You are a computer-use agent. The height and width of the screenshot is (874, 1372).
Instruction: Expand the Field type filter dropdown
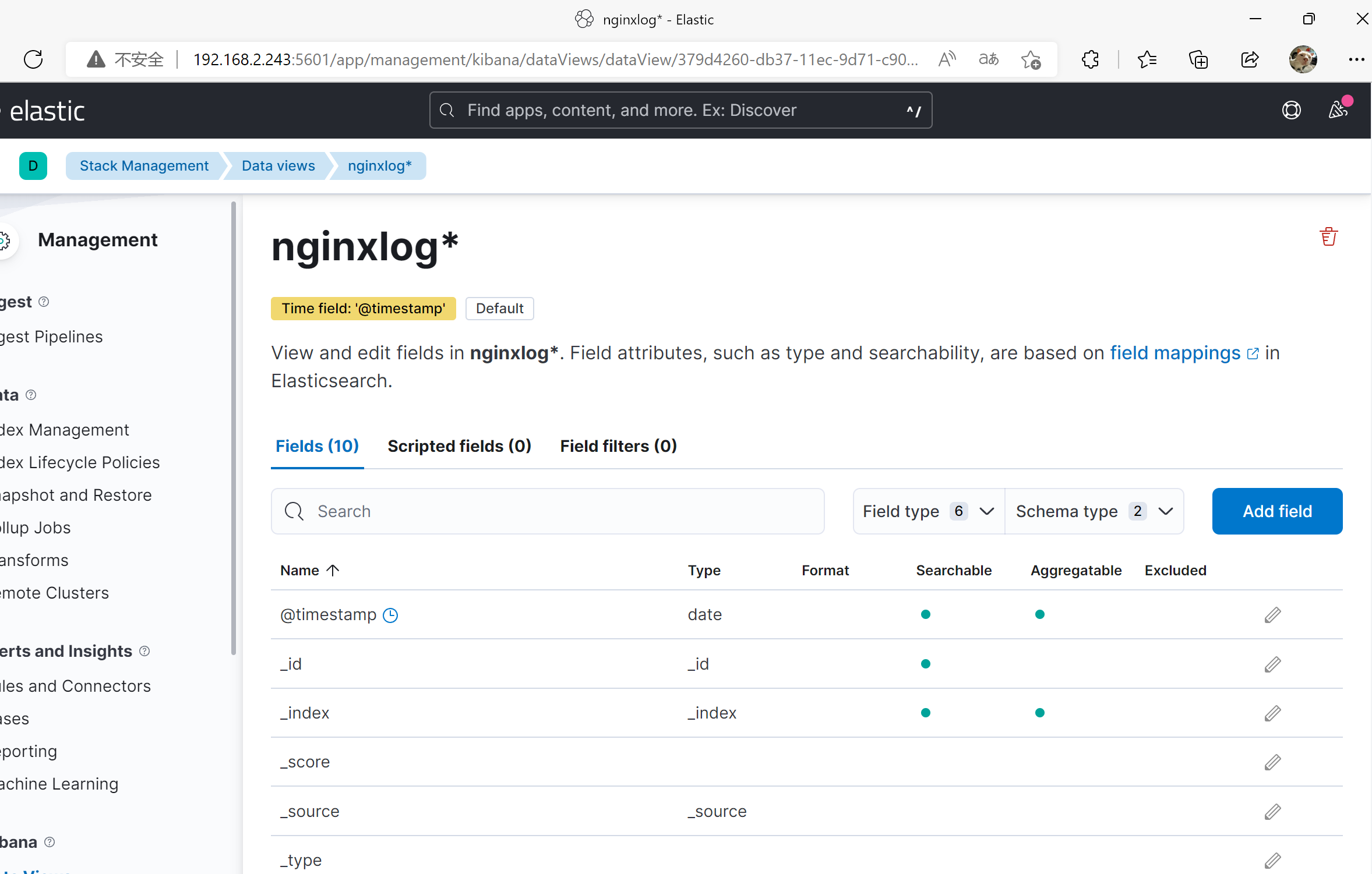[928, 511]
